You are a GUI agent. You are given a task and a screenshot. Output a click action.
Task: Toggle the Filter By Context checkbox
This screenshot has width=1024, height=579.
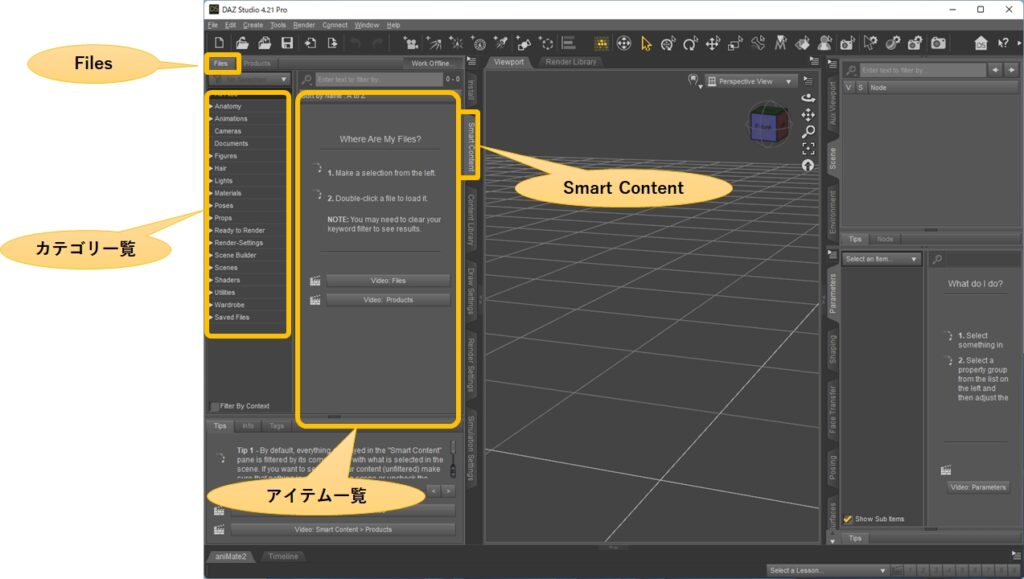214,406
